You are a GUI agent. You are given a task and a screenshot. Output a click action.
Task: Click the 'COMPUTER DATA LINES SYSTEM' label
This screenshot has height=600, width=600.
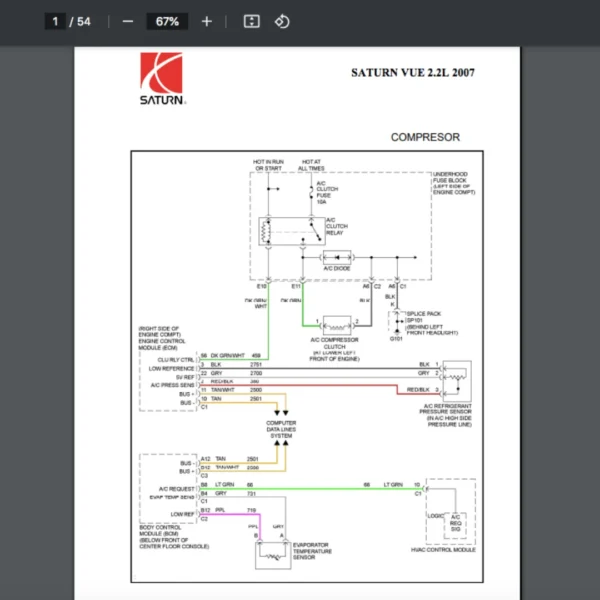pyautogui.click(x=281, y=429)
